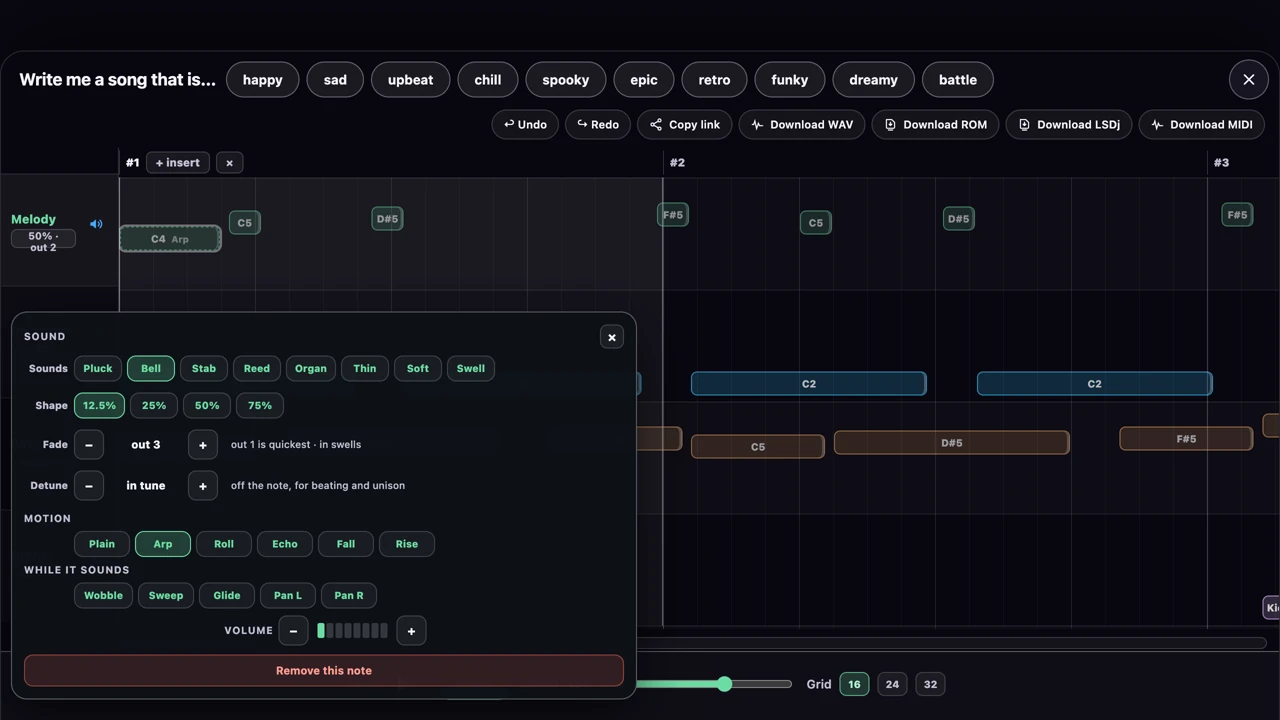Select the Organ sound
This screenshot has width=1280, height=720.
[x=311, y=369]
